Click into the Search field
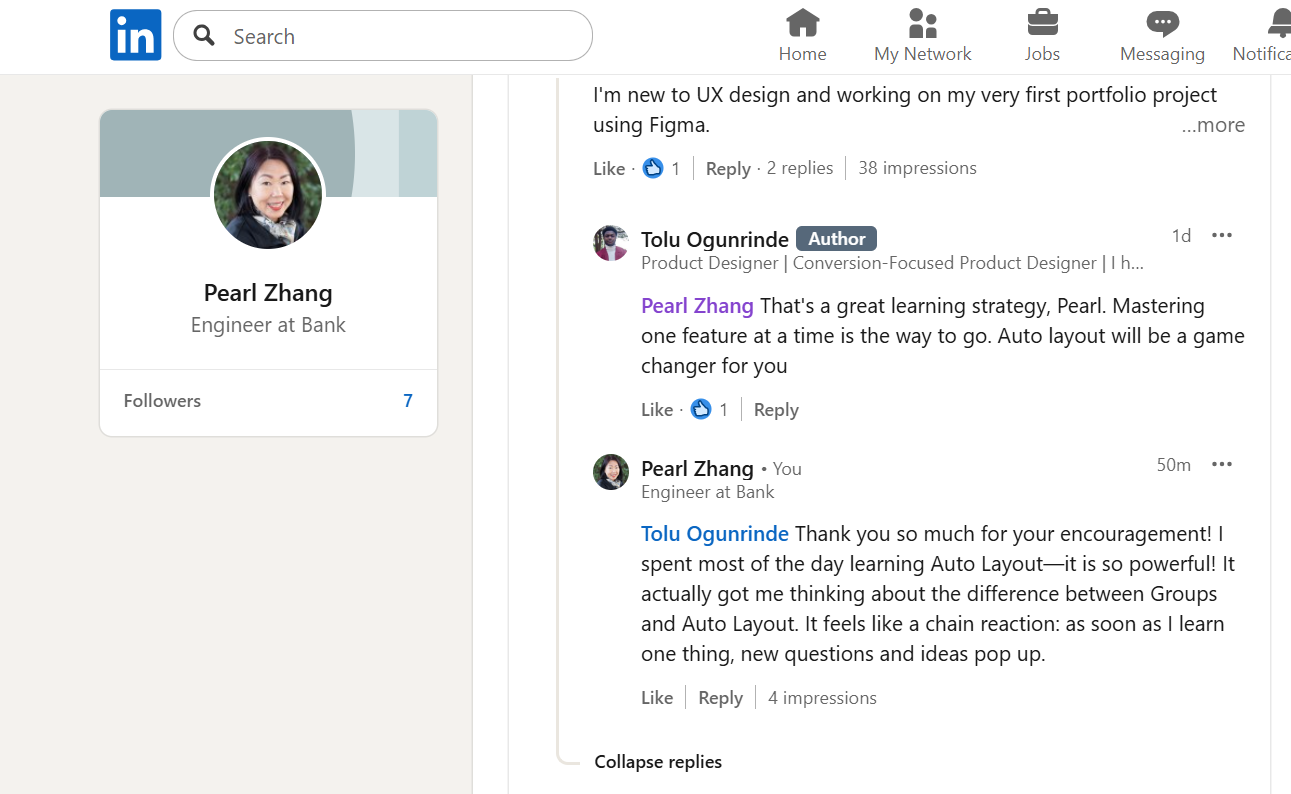This screenshot has height=794, width=1291. pos(383,36)
